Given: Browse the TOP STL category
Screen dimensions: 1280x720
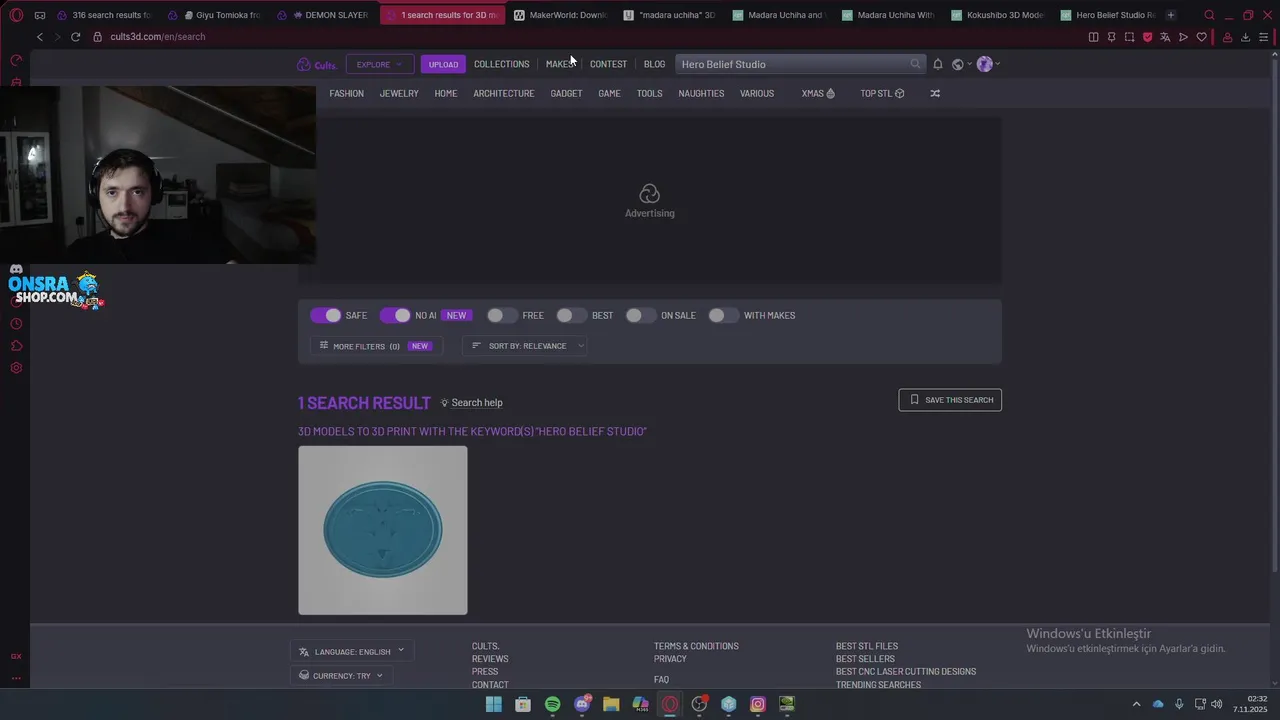Looking at the screenshot, I should coord(882,93).
